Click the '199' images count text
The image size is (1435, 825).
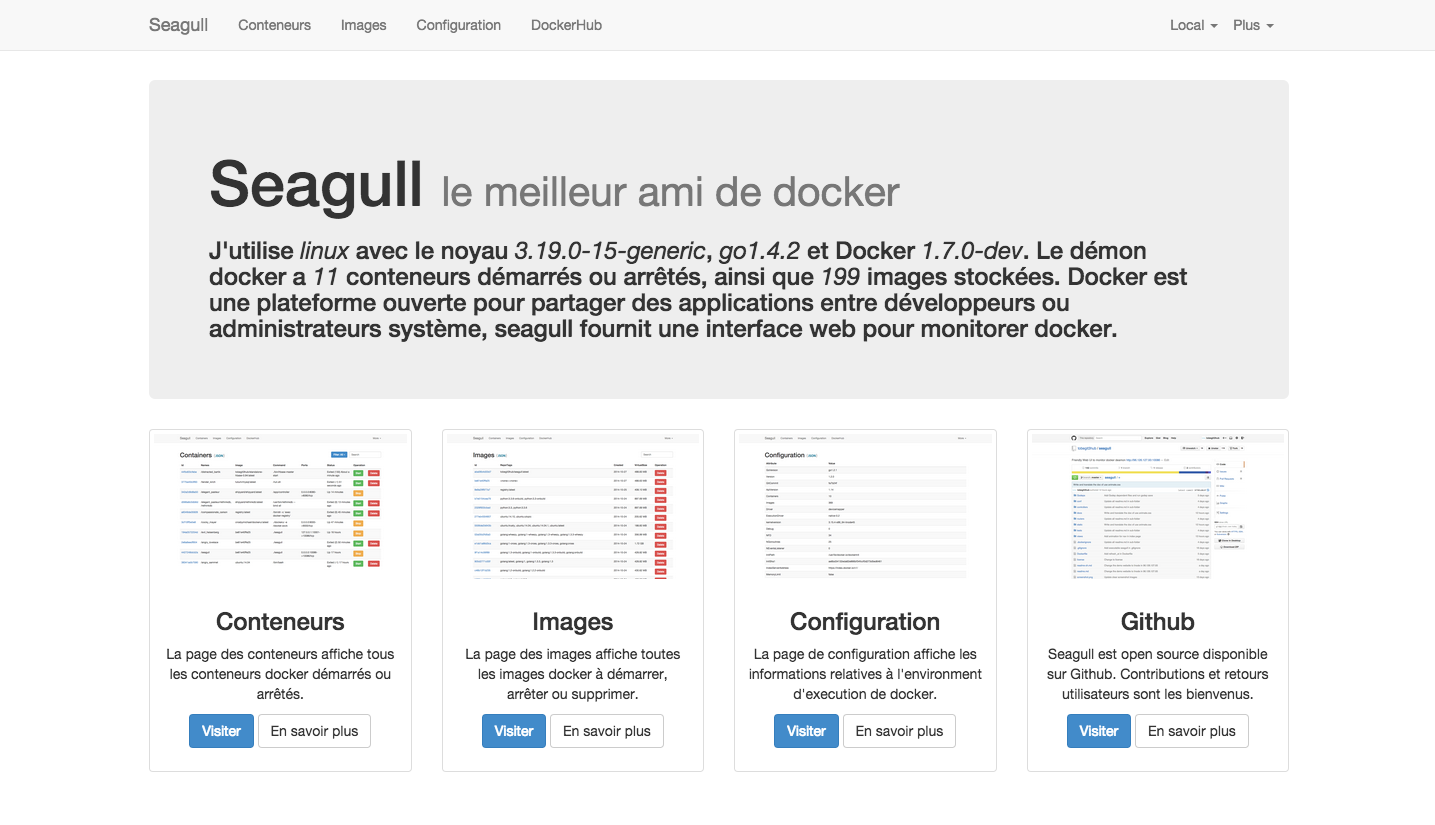(841, 276)
